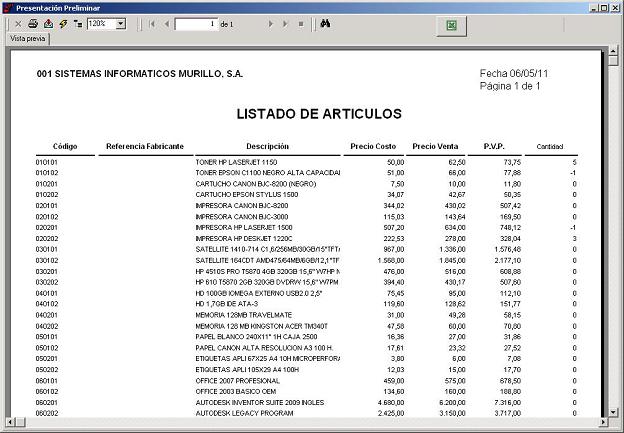The height and width of the screenshot is (433, 624).
Task: Click HD 1,7GB IDE ATA-3 description
Action: click(x=226, y=304)
